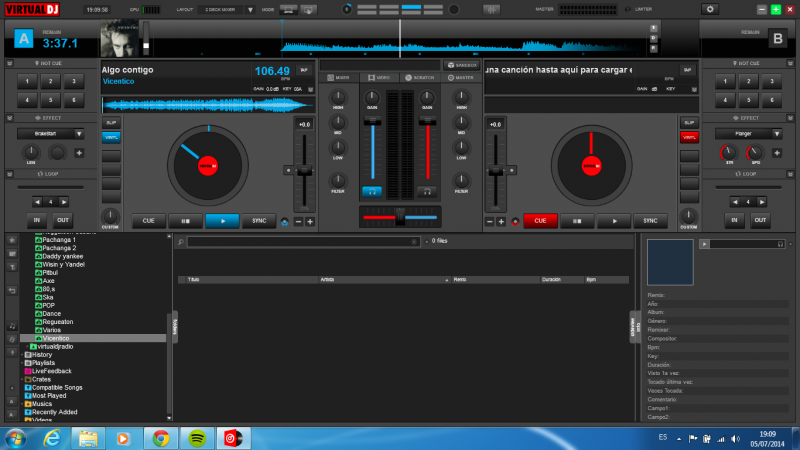Tap BPM on deck A
This screenshot has width=800, height=450.
click(304, 70)
